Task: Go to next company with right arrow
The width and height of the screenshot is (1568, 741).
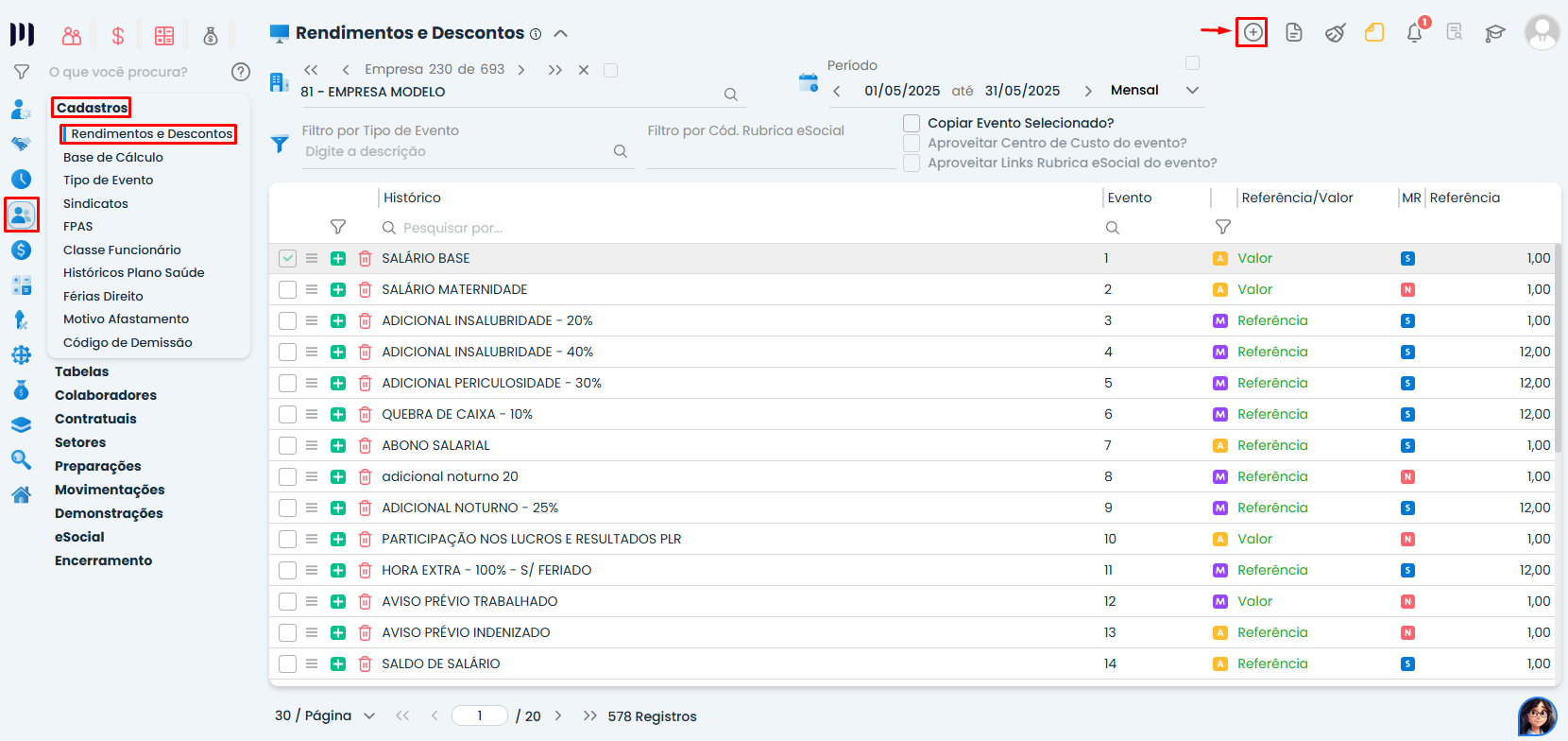Action: click(x=521, y=70)
